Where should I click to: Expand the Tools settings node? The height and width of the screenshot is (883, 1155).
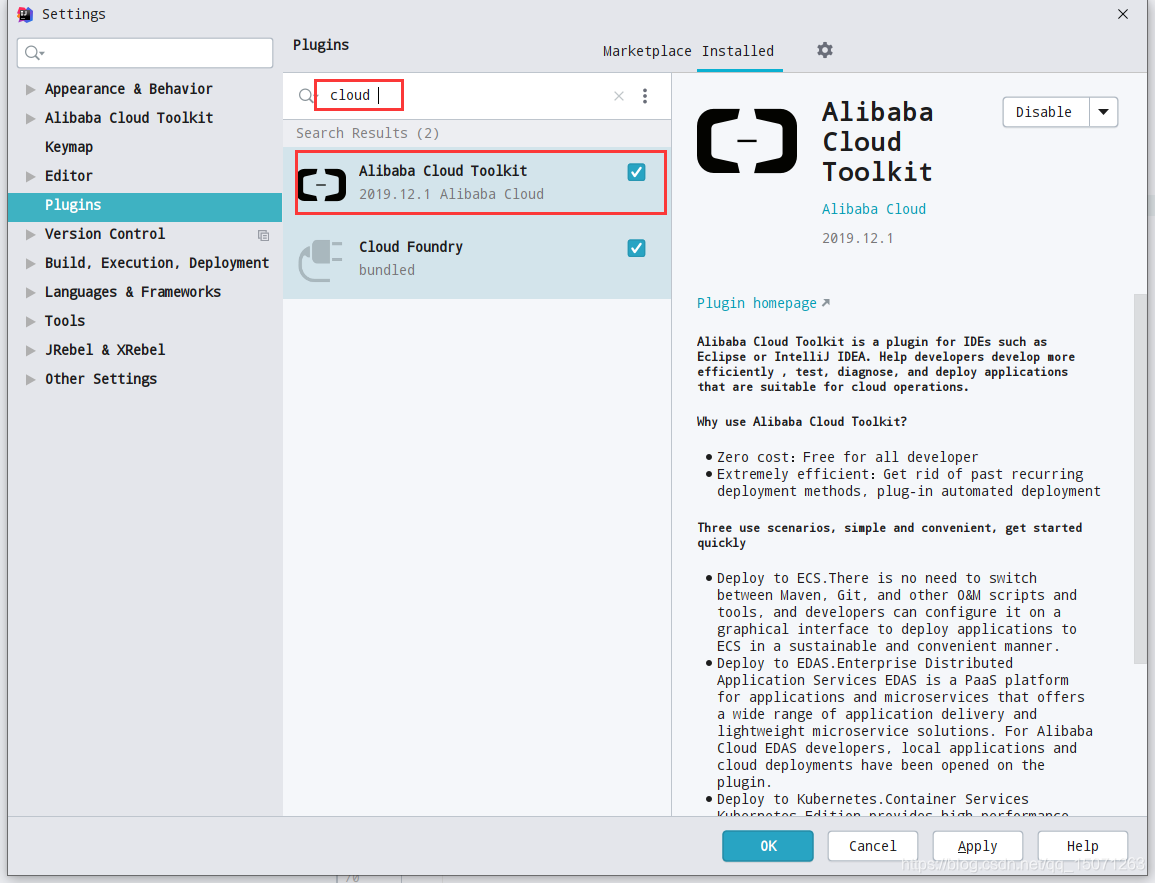30,322
